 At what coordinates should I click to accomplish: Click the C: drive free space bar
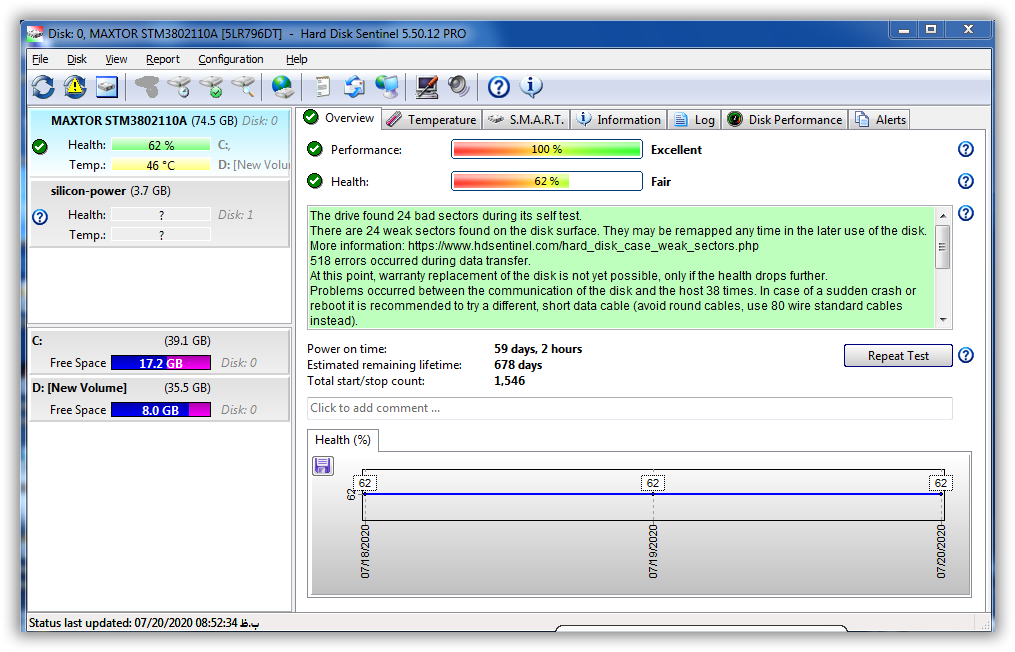(160, 363)
